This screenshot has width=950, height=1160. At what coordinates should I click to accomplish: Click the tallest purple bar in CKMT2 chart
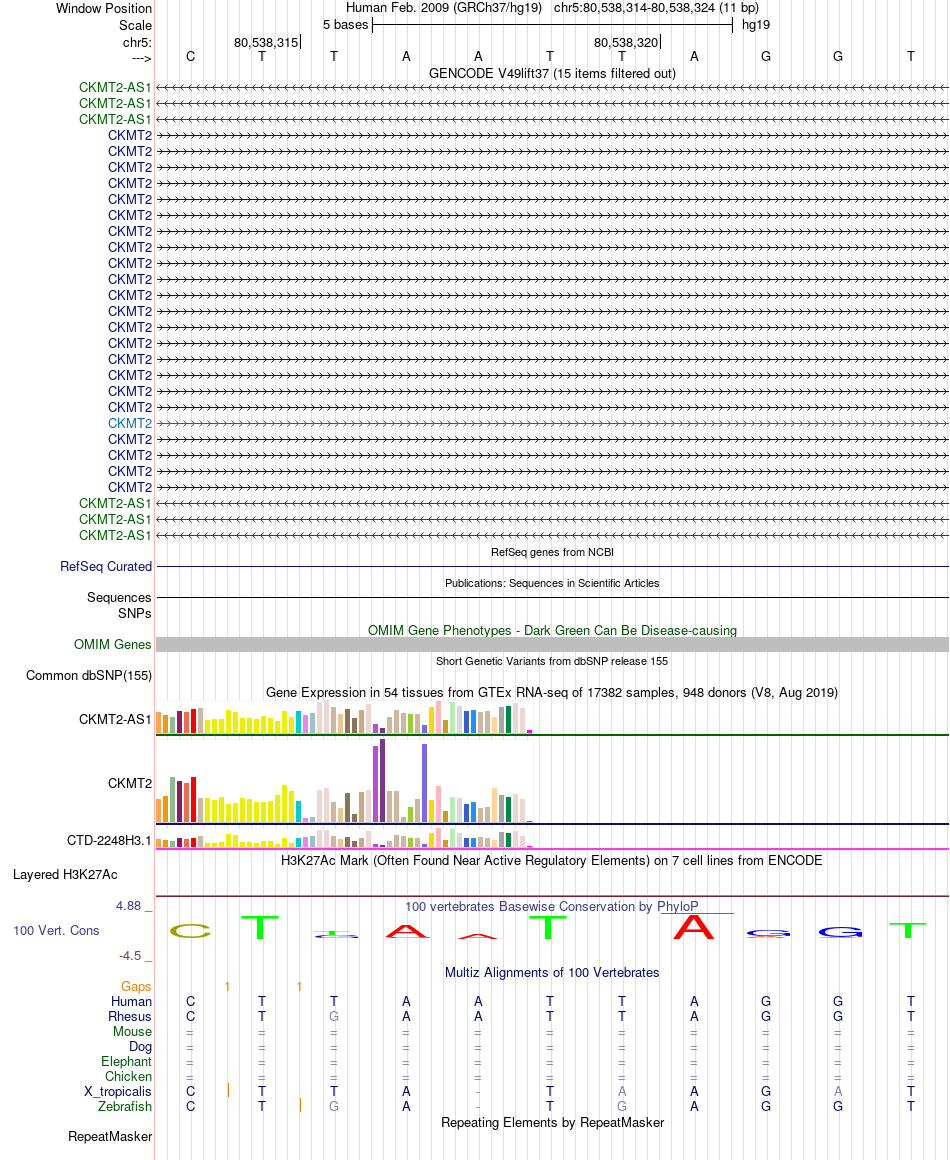pyautogui.click(x=382, y=780)
